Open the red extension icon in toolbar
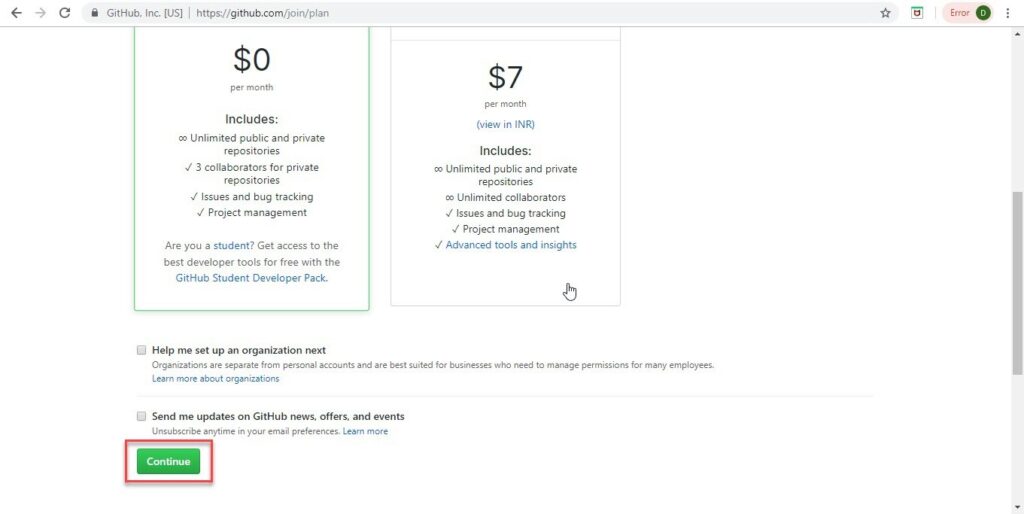The height and width of the screenshot is (514, 1024). 917,12
